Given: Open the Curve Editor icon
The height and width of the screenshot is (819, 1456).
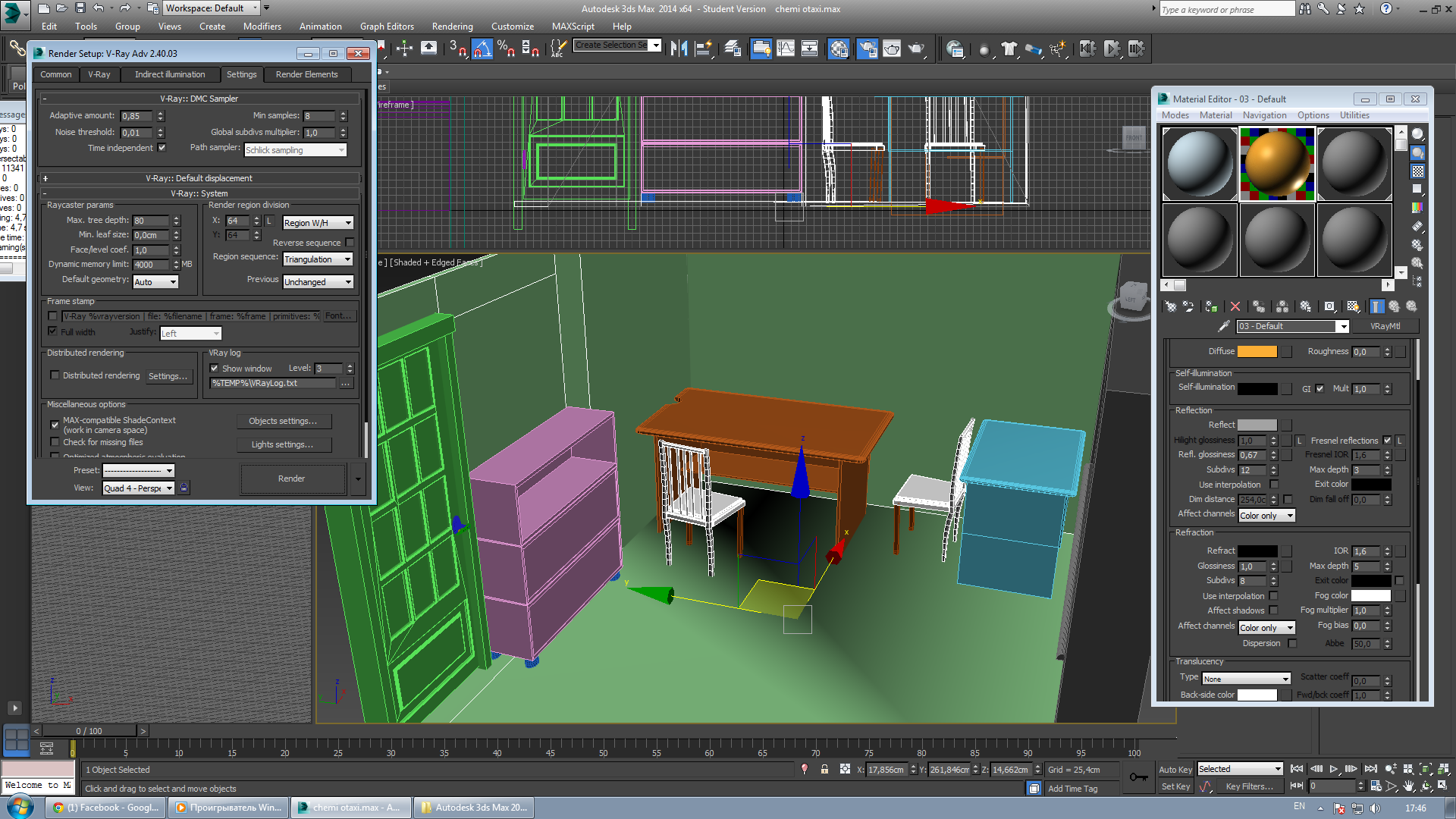Looking at the screenshot, I should point(786,49).
